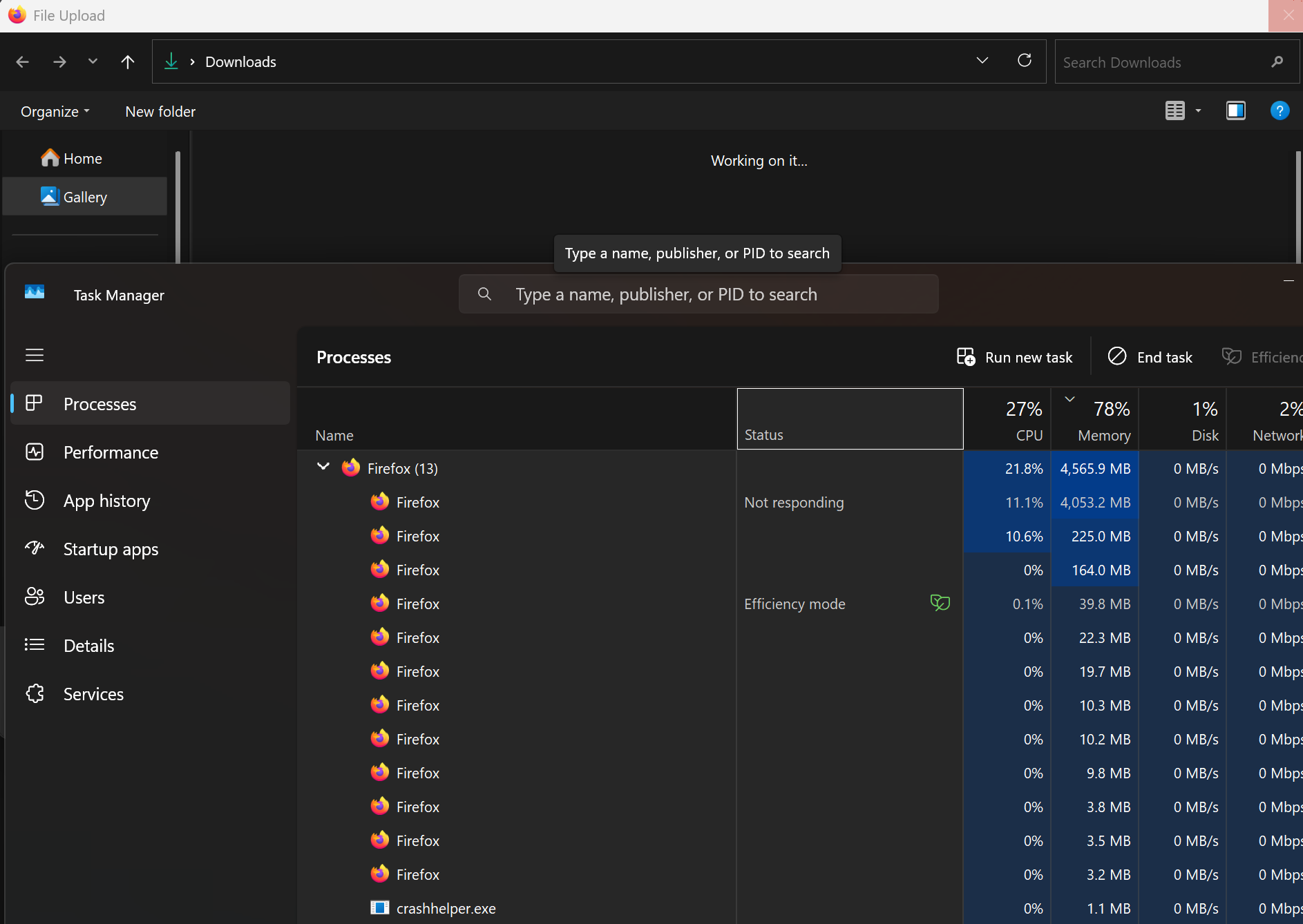Go back in File Upload dialog

[22, 62]
